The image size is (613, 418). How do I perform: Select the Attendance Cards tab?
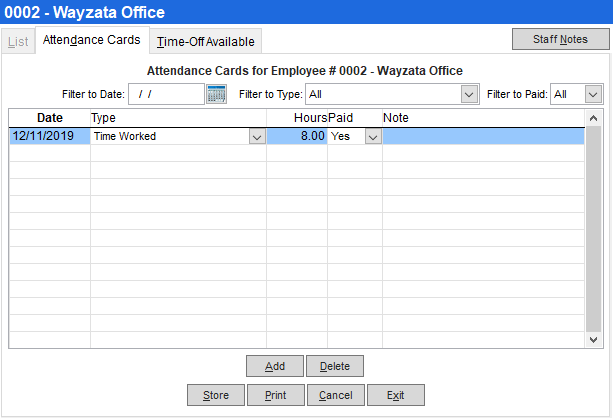pos(91,40)
